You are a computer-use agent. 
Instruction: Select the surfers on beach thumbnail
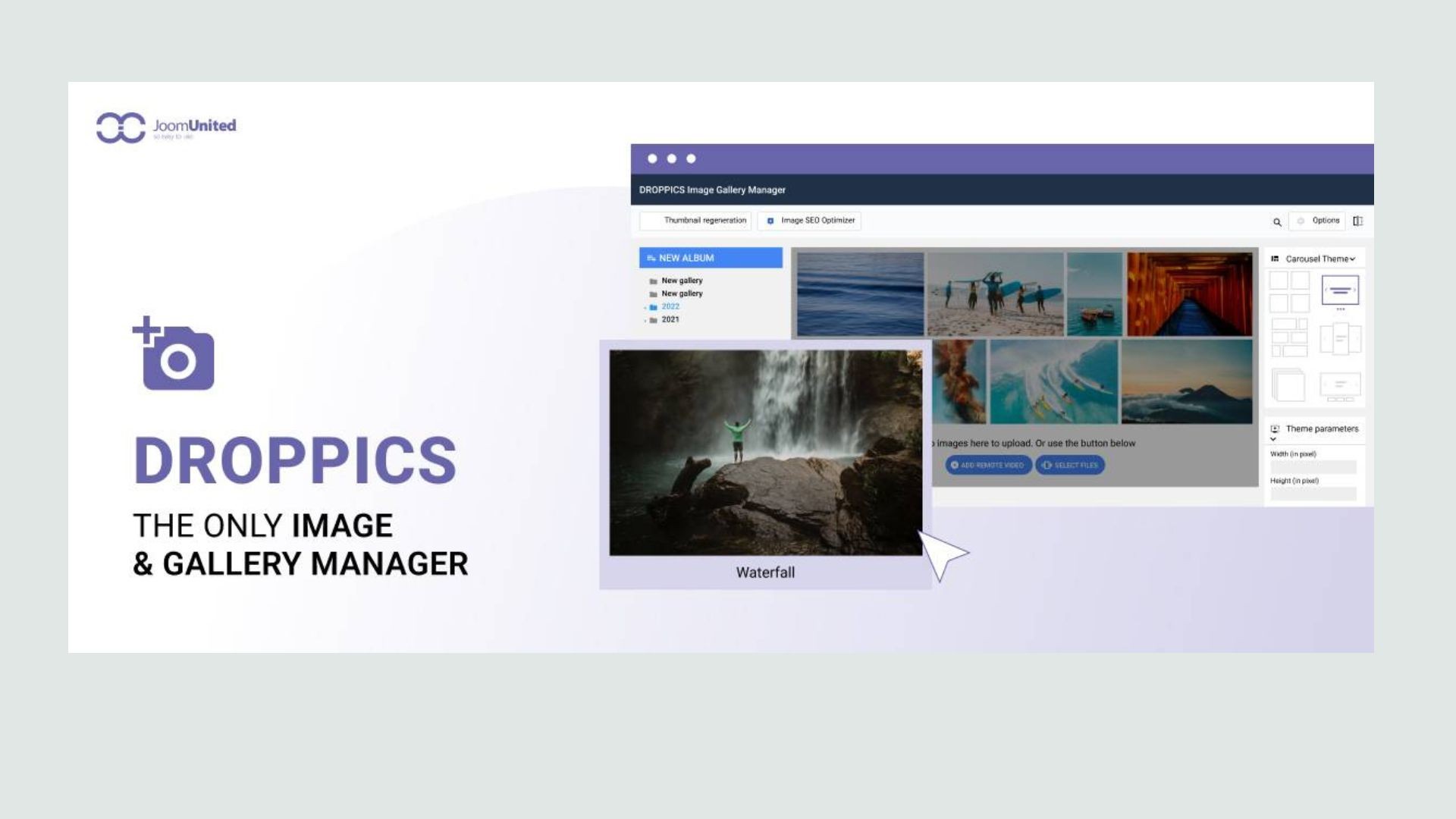tap(995, 294)
